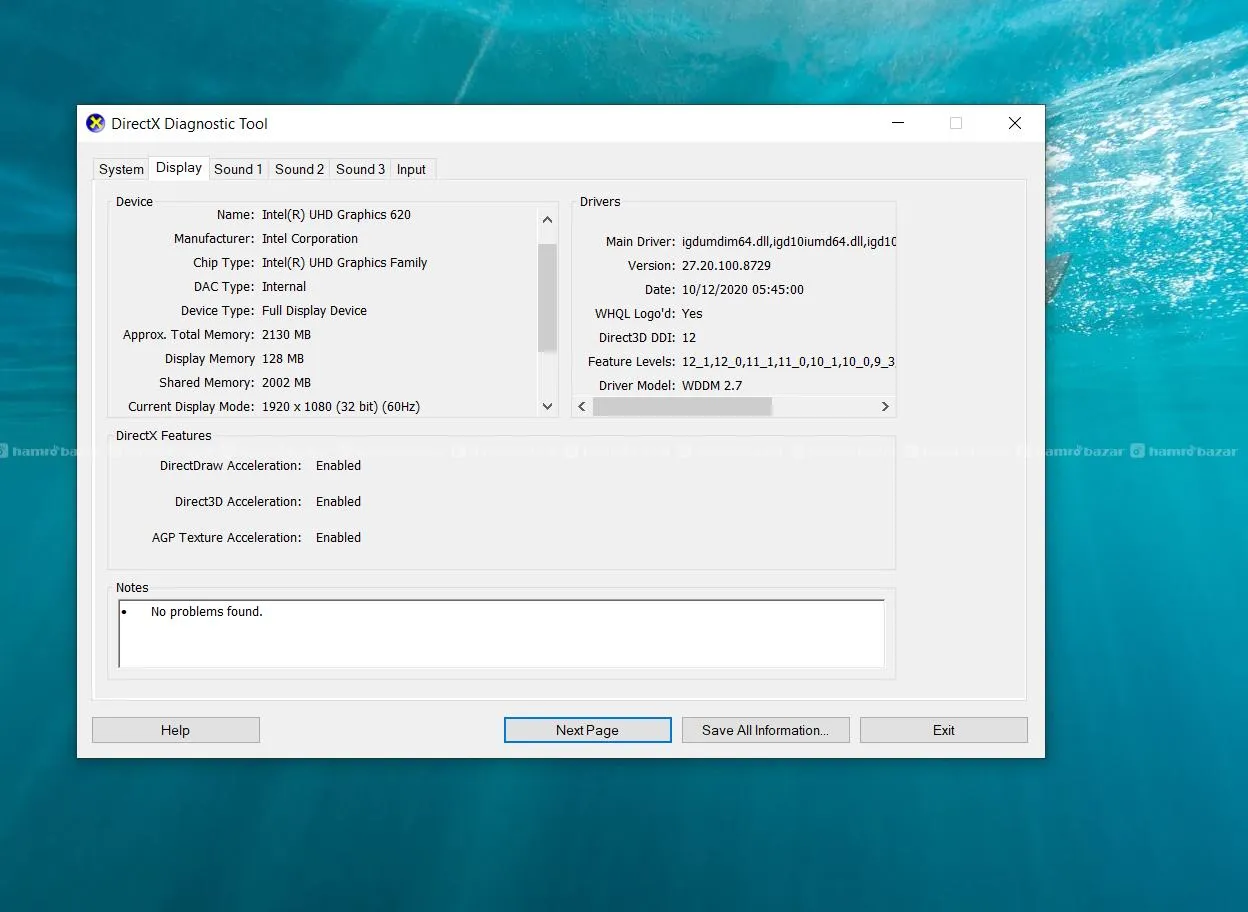Close the DirectX Diagnostic Tool window
Image resolution: width=1248 pixels, height=912 pixels.
(1014, 123)
